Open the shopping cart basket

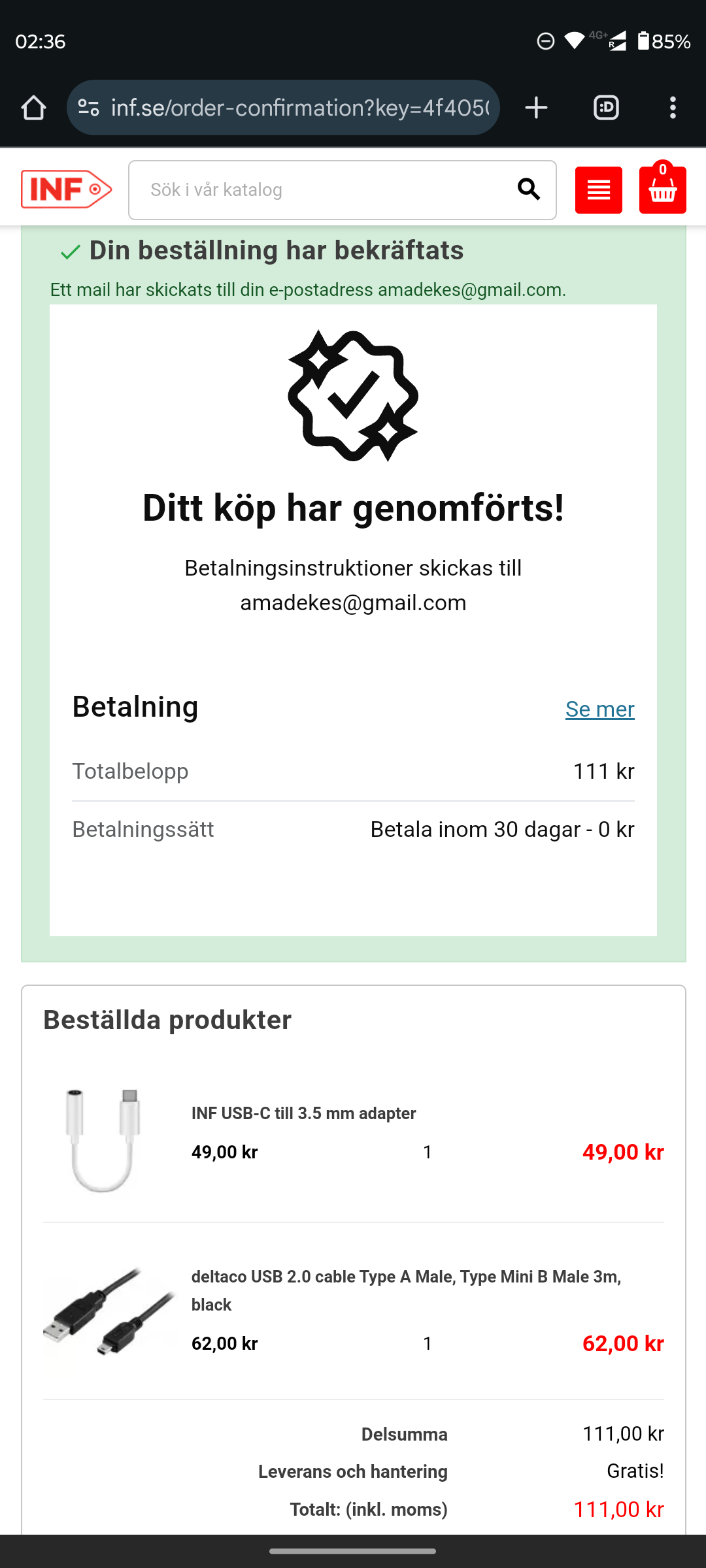click(662, 190)
